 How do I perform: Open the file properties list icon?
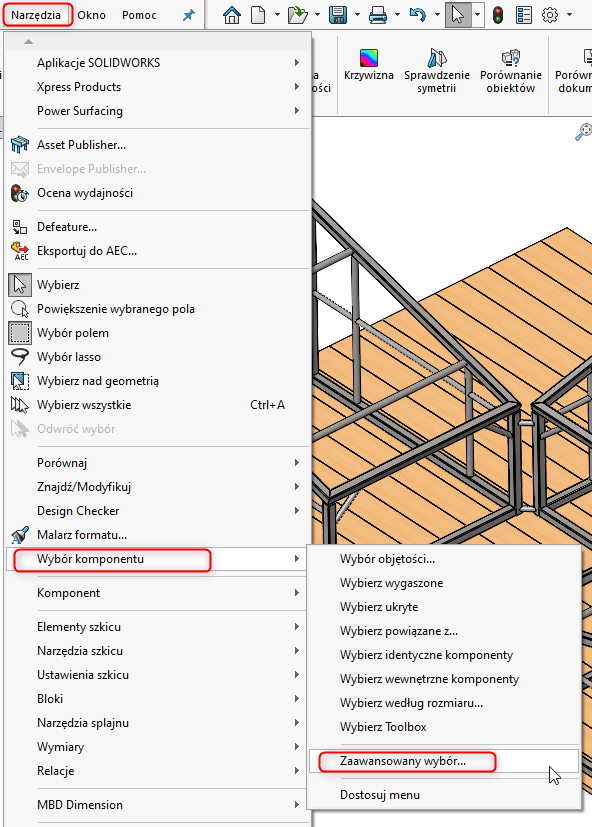[523, 15]
